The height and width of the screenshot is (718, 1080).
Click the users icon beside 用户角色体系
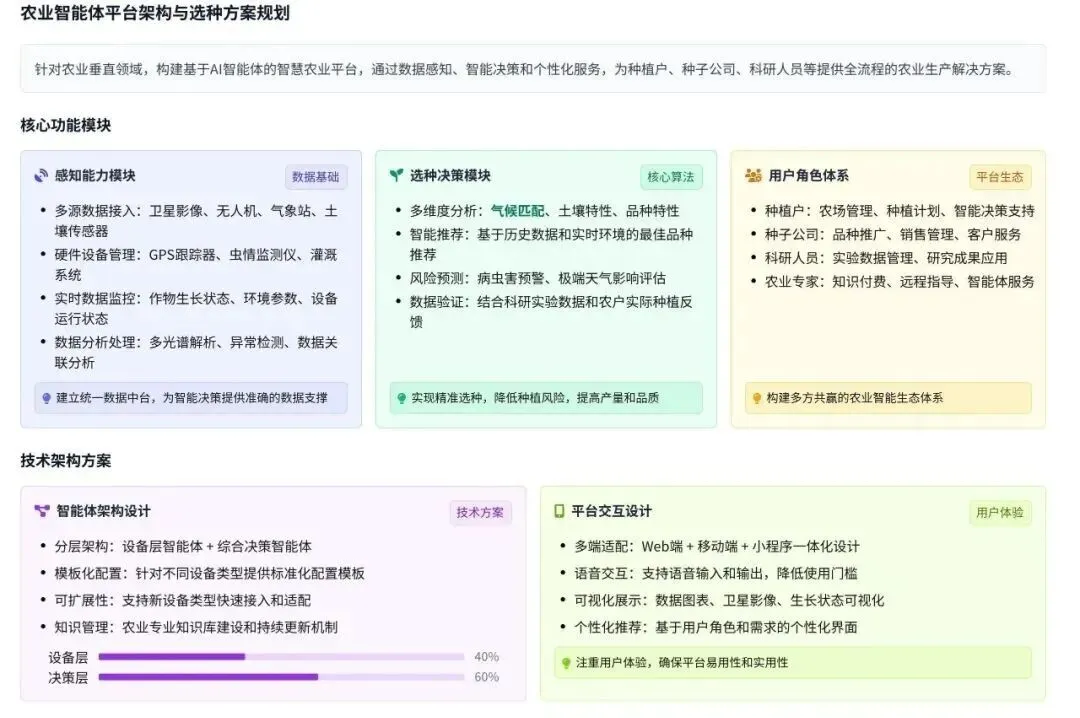coord(753,176)
